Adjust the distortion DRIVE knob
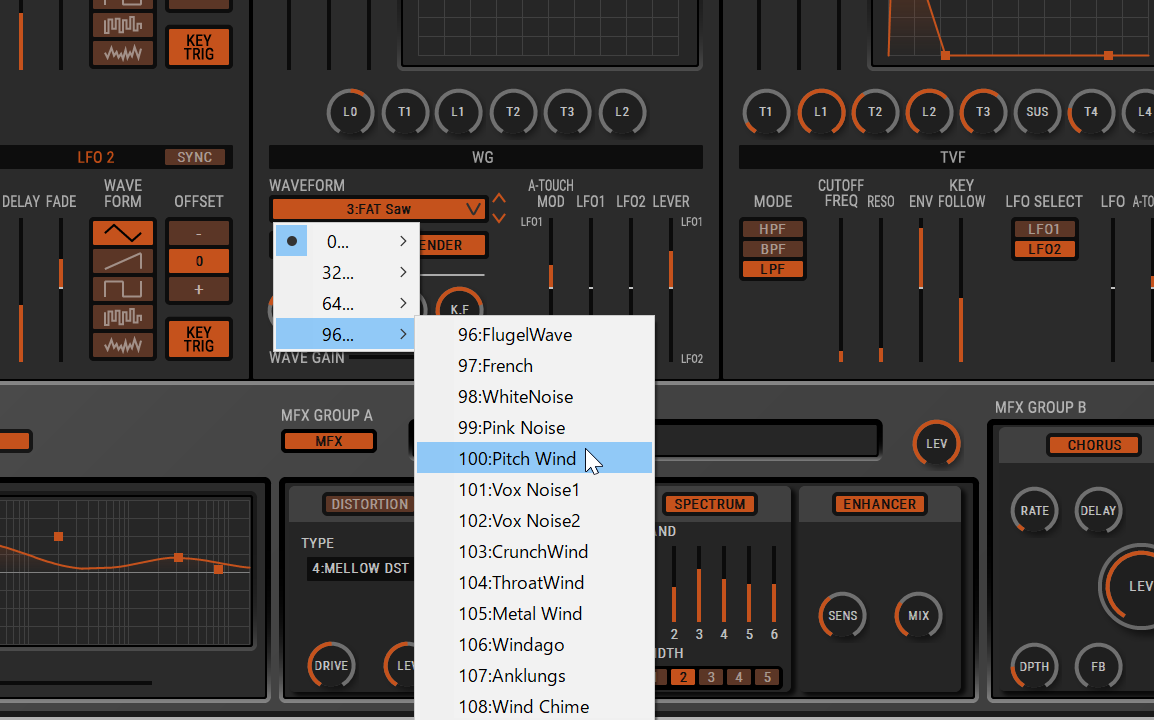 click(331, 666)
